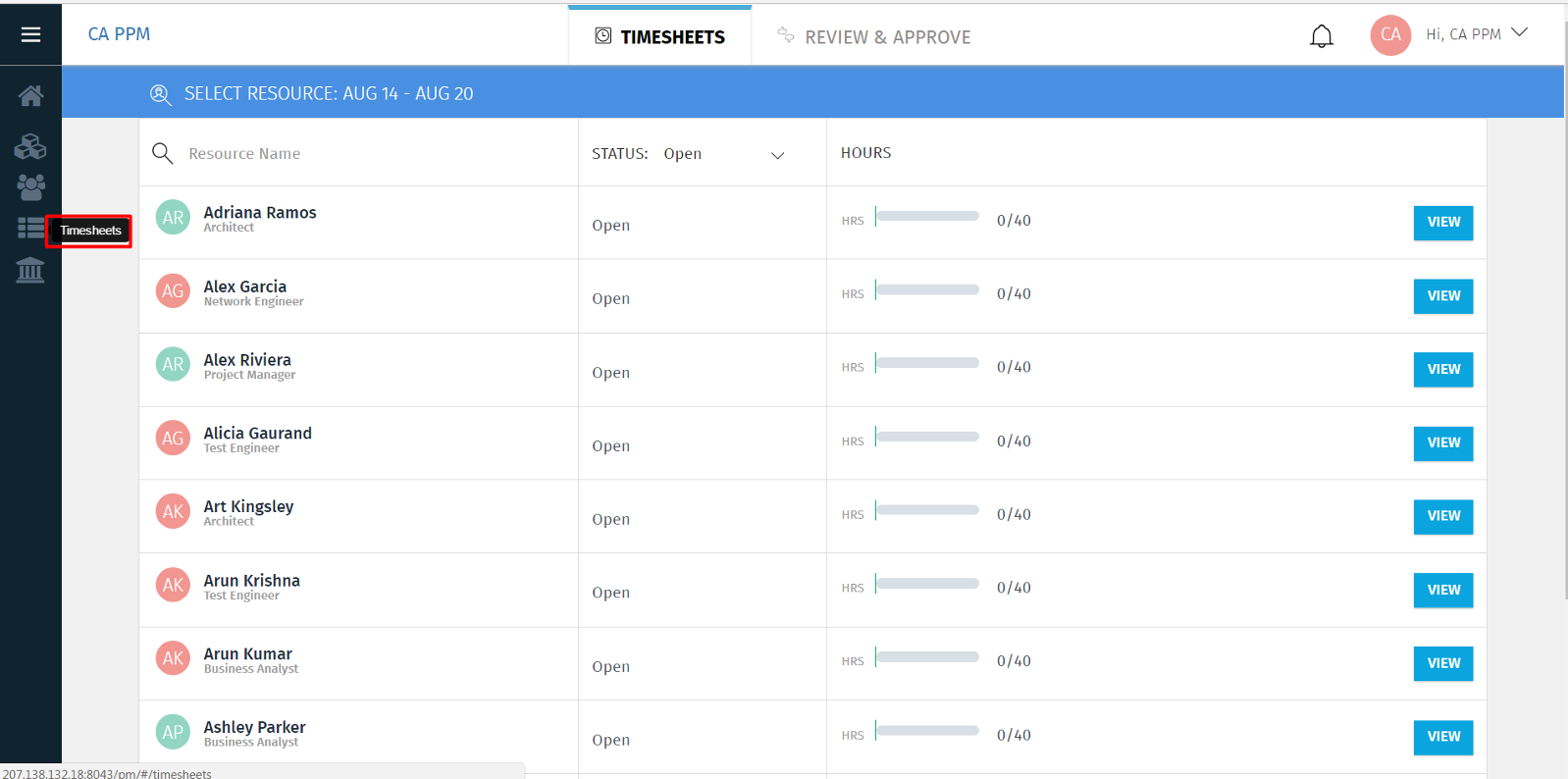
Task: Click Project Manager role under Alex Riviera
Action: pyautogui.click(x=249, y=376)
